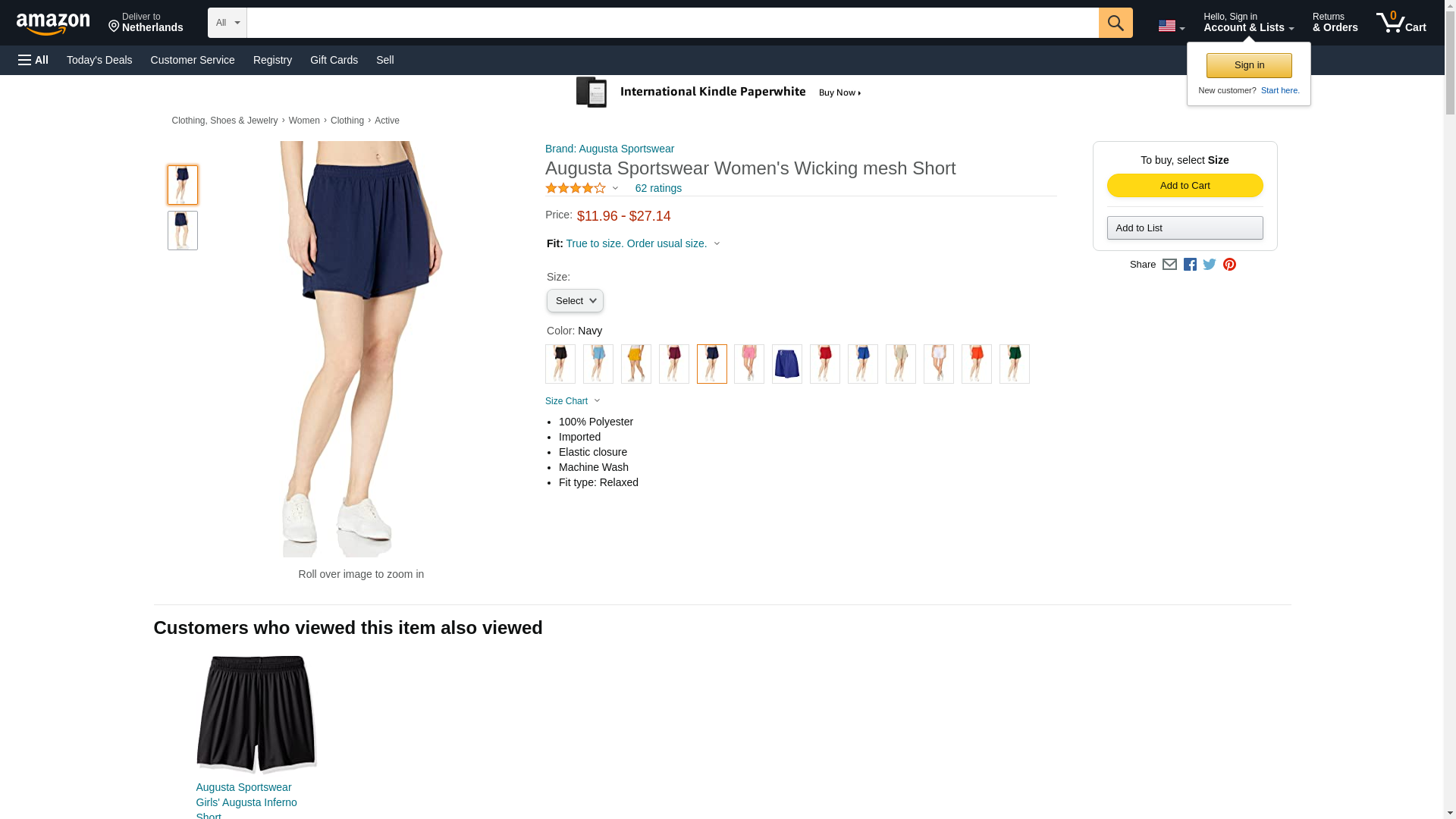Open Today's Deals in navigation bar
Screen dimensions: 1456x819
point(99,60)
